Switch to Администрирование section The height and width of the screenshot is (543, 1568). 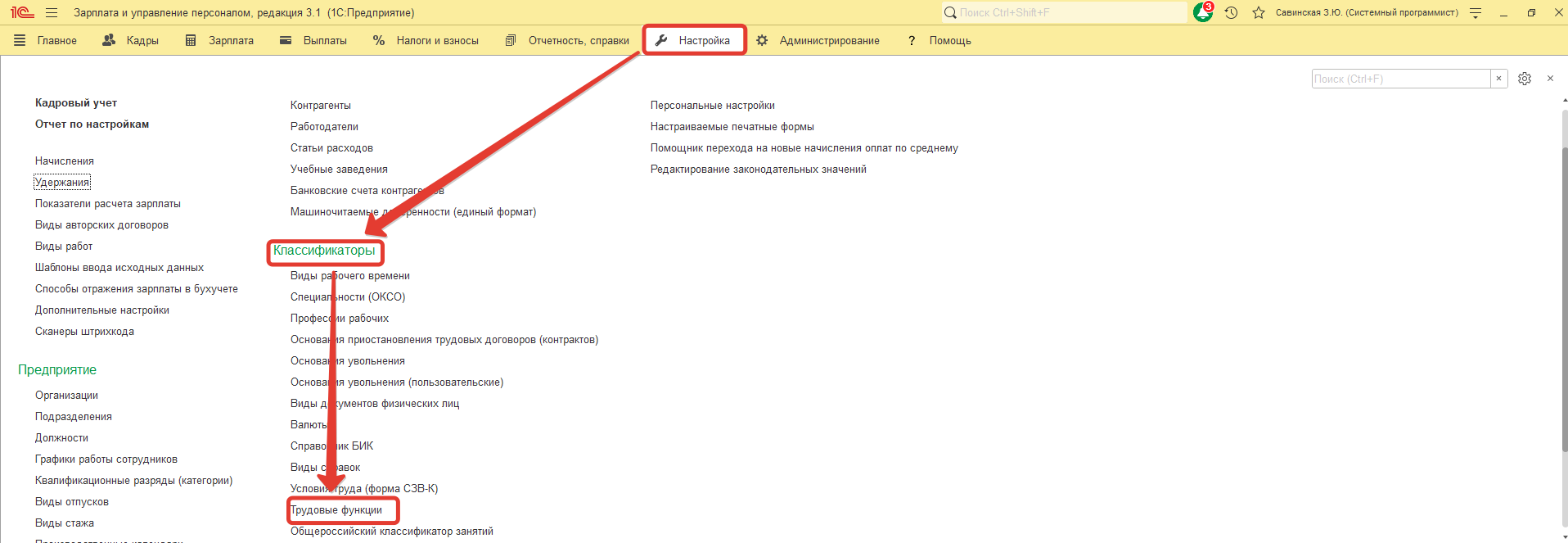click(818, 40)
